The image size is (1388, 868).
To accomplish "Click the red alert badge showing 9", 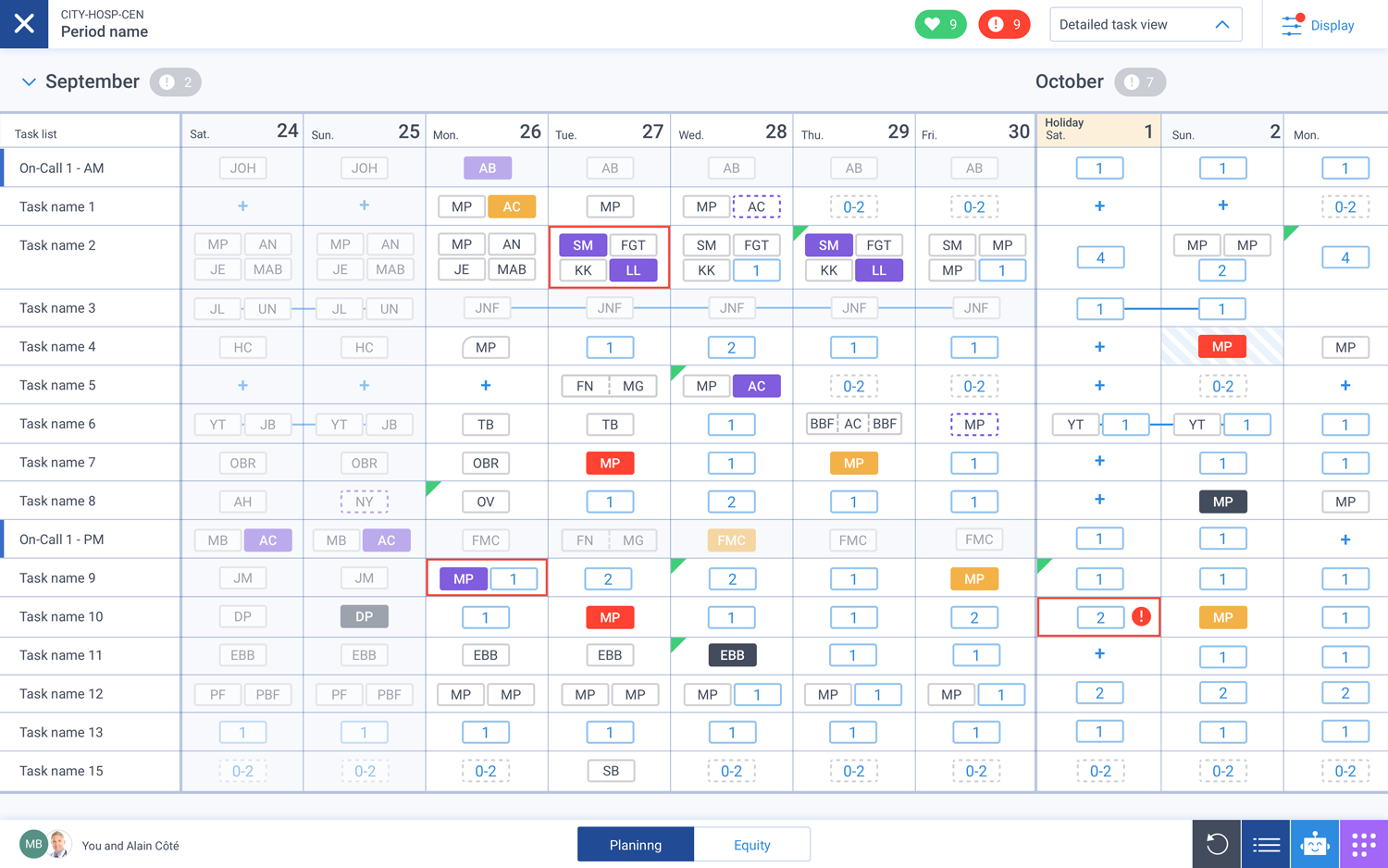I will click(1004, 24).
